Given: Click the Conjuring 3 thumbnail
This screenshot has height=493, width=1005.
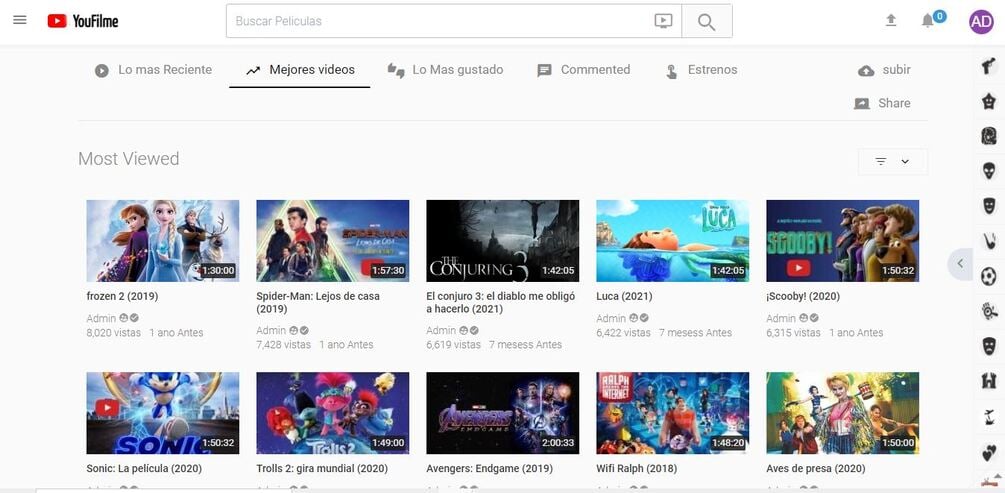Looking at the screenshot, I should tap(502, 241).
